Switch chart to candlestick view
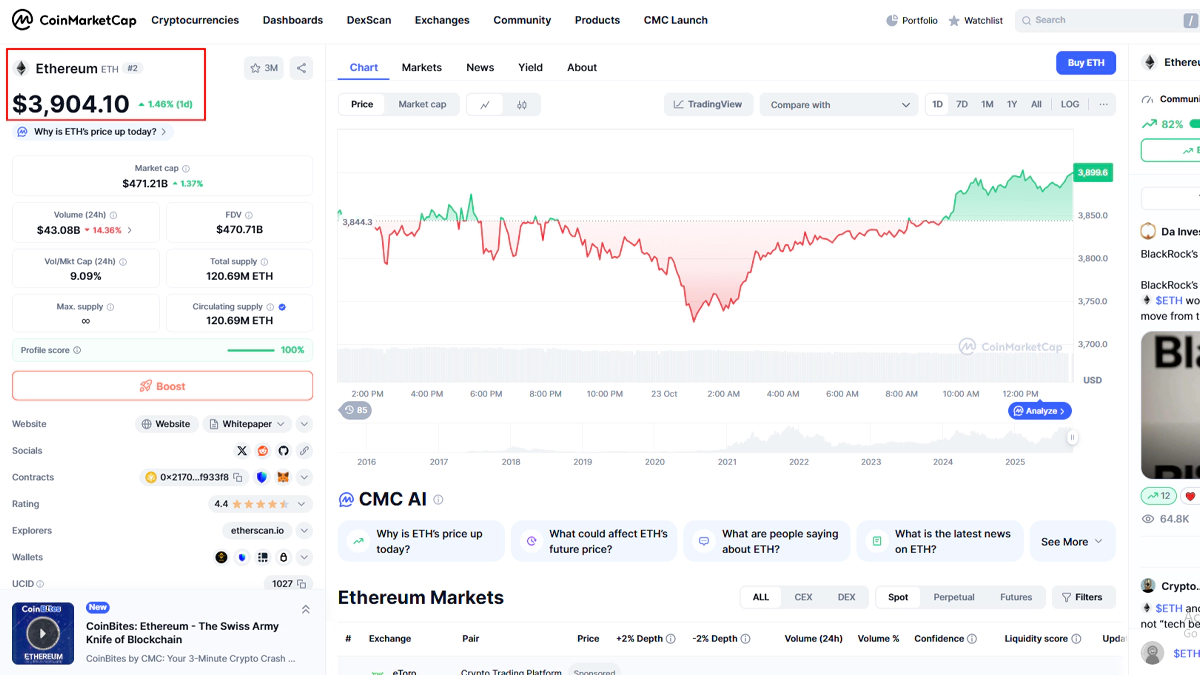Viewport: 1200px width, 675px height. 522,104
